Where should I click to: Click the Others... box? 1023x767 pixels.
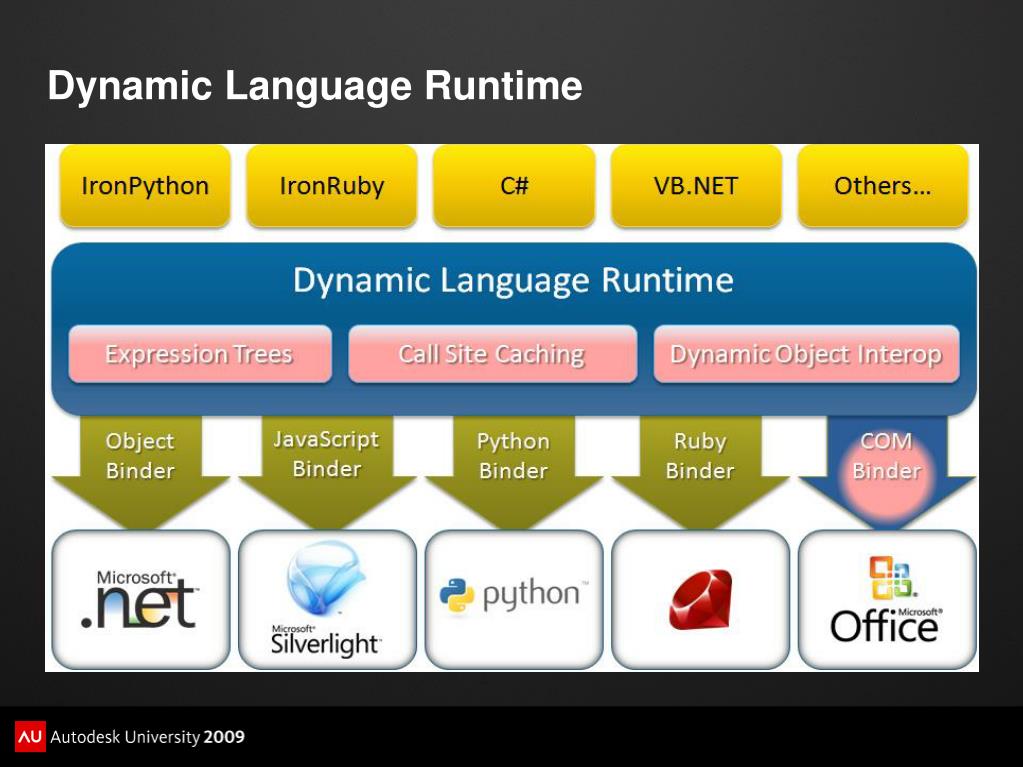coord(883,186)
